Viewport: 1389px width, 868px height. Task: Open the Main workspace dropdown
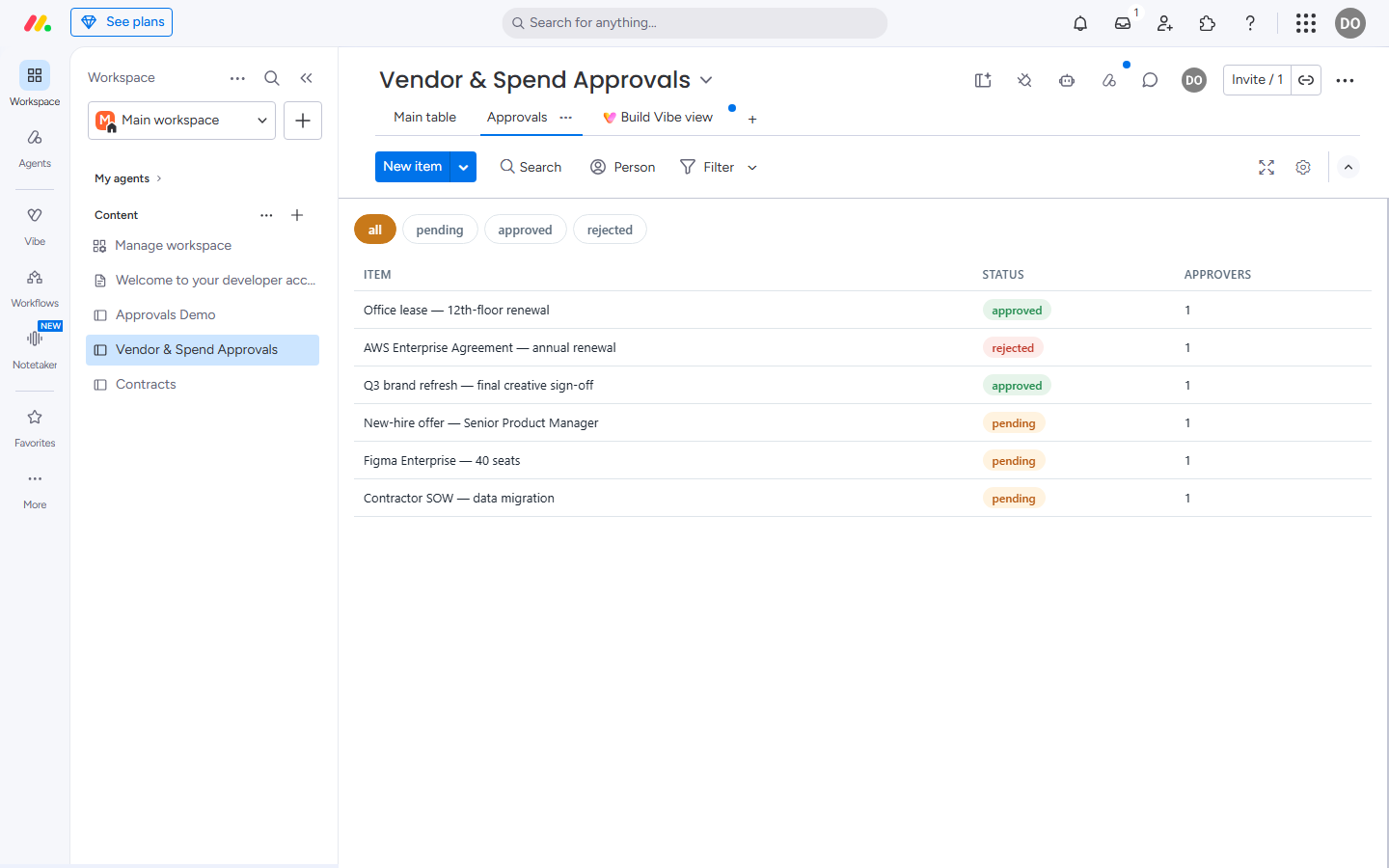(181, 121)
